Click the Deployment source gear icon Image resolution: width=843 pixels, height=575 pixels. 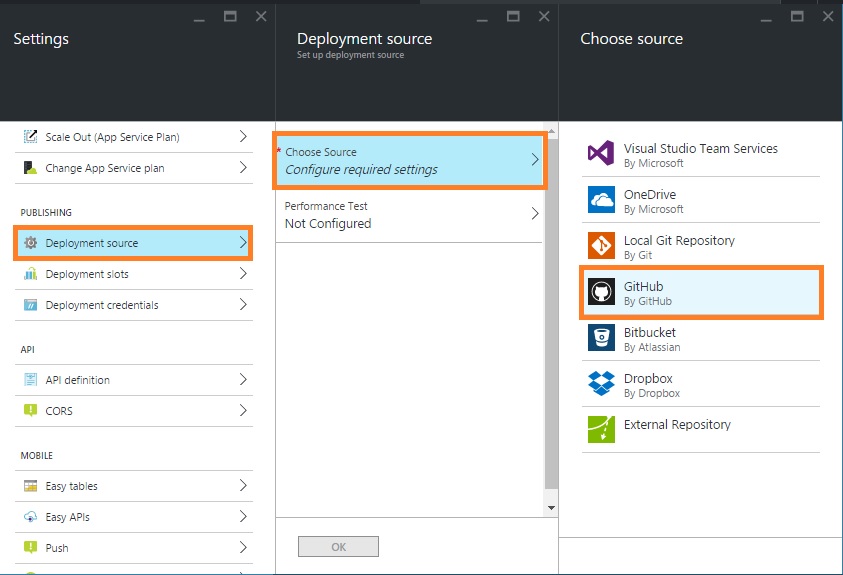(30, 243)
